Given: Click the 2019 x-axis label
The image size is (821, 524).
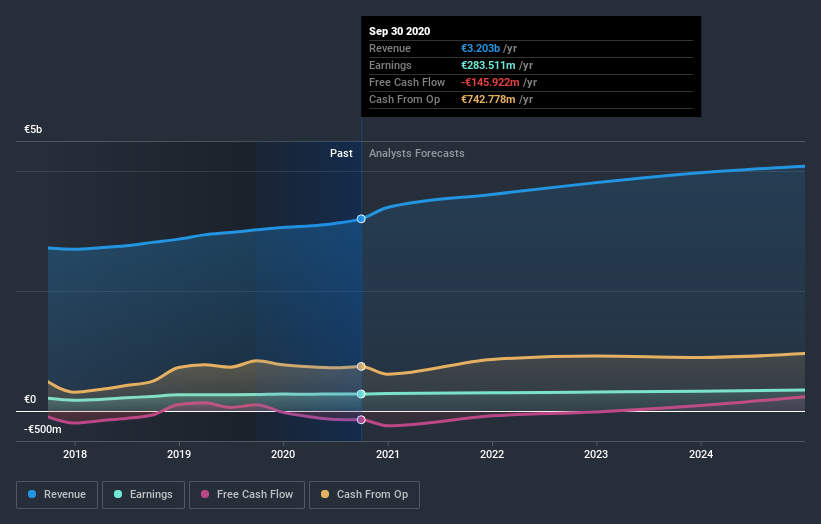Looking at the screenshot, I should pyautogui.click(x=179, y=454).
